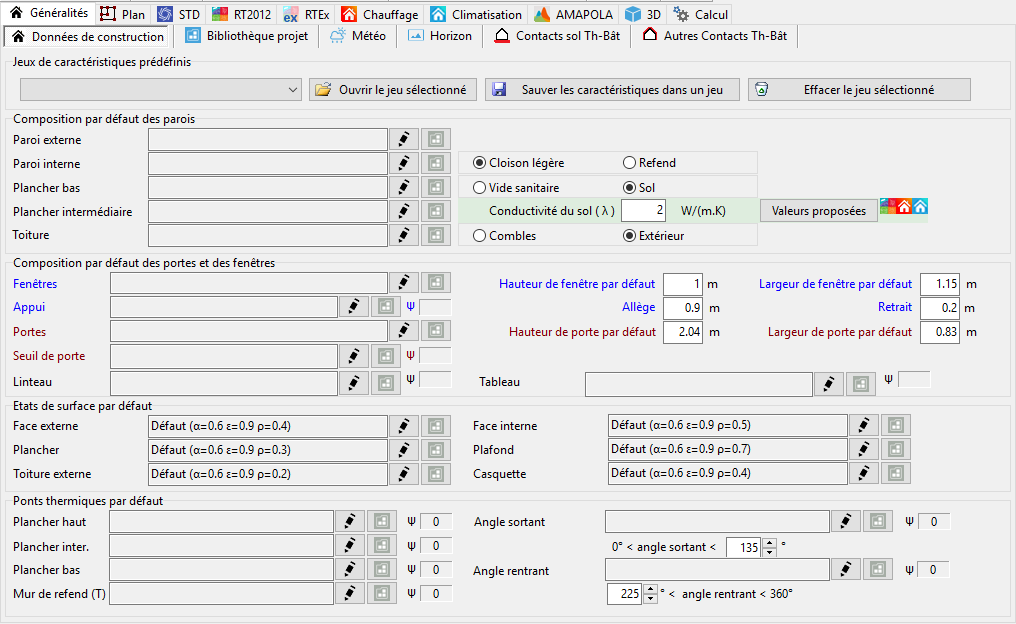
Task: Select the Refend radio button
Action: [x=629, y=163]
